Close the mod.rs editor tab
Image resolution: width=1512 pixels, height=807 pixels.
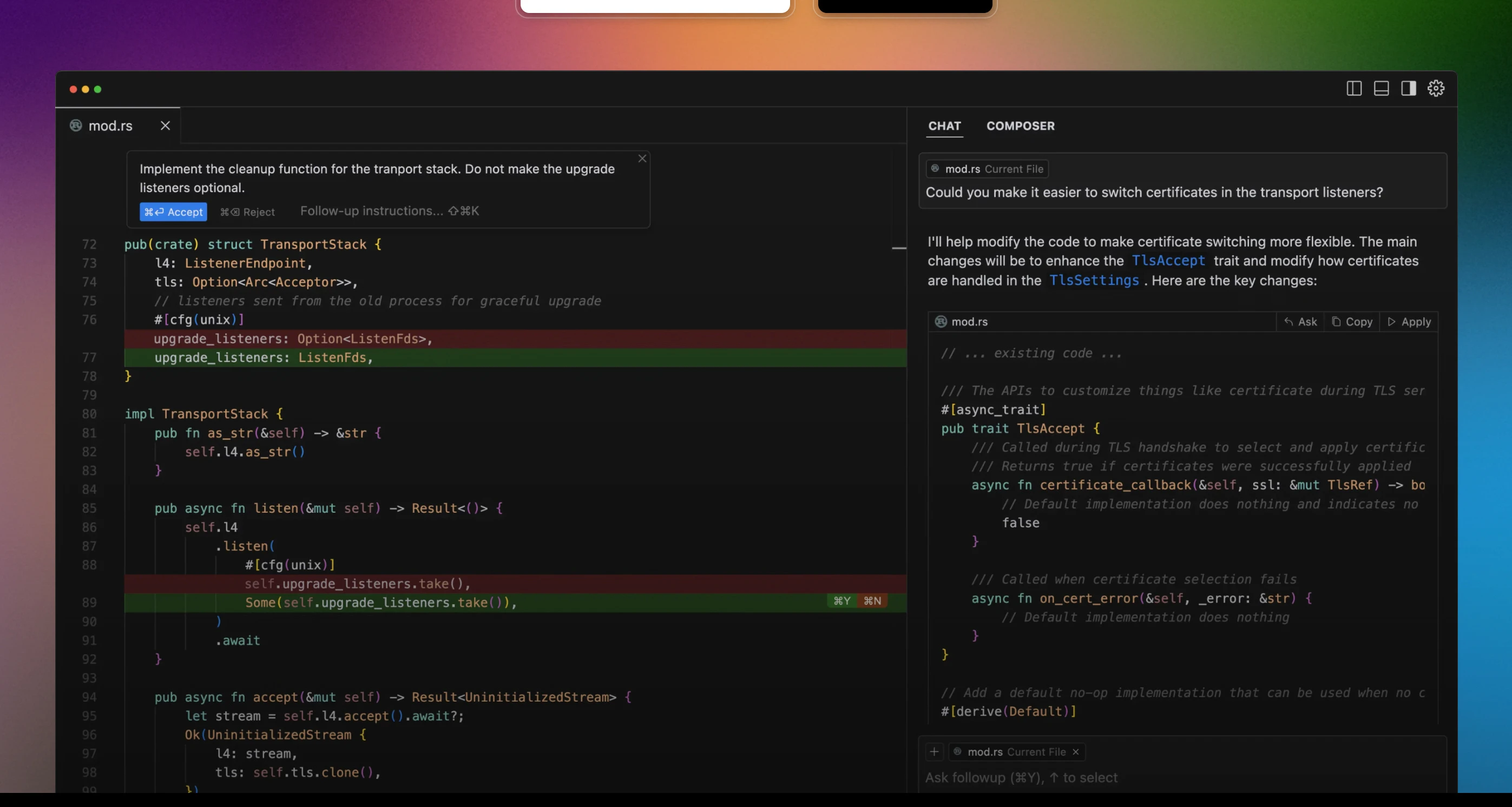(166, 125)
